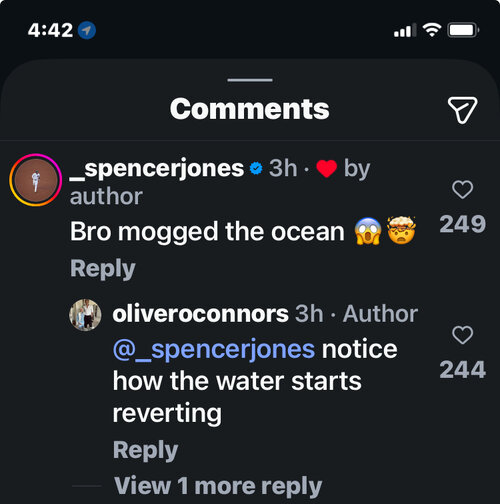Tap the drag handle above Comments

click(250, 80)
